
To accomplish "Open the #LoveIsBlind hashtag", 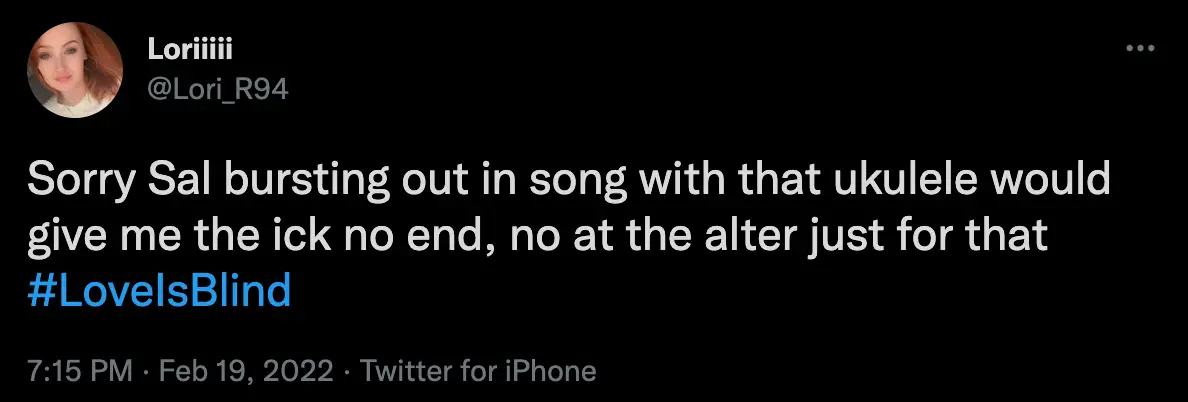I will [160, 291].
